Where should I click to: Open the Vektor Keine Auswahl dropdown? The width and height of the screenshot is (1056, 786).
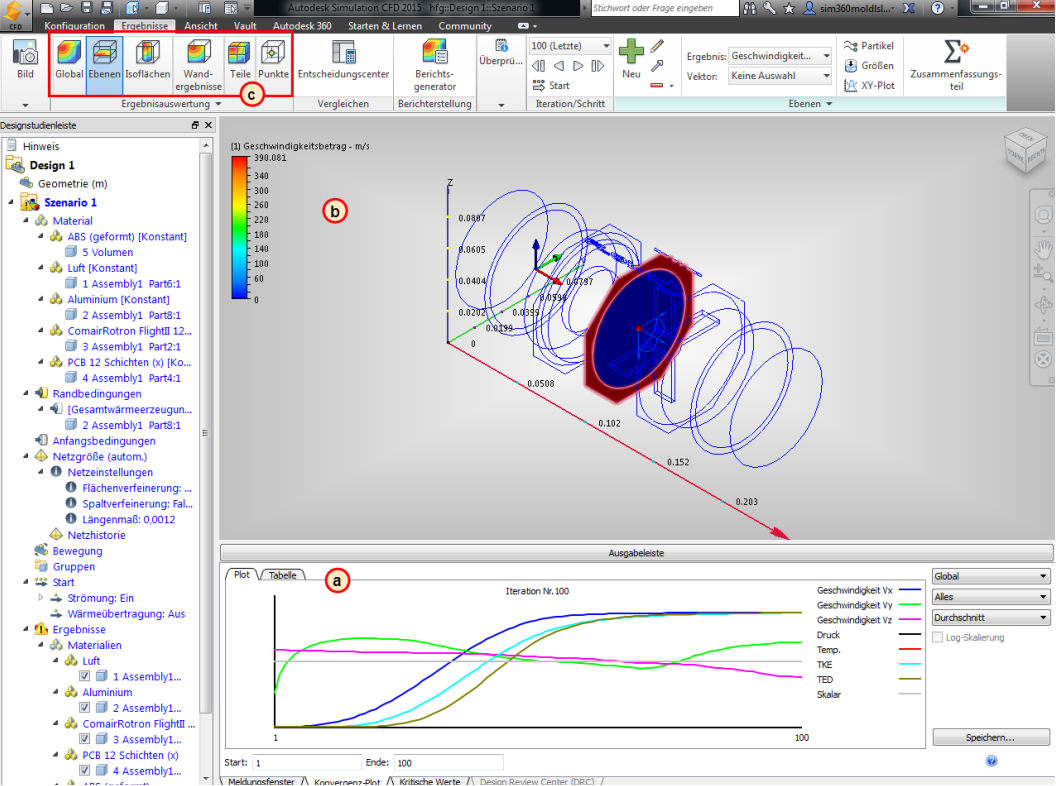click(781, 76)
